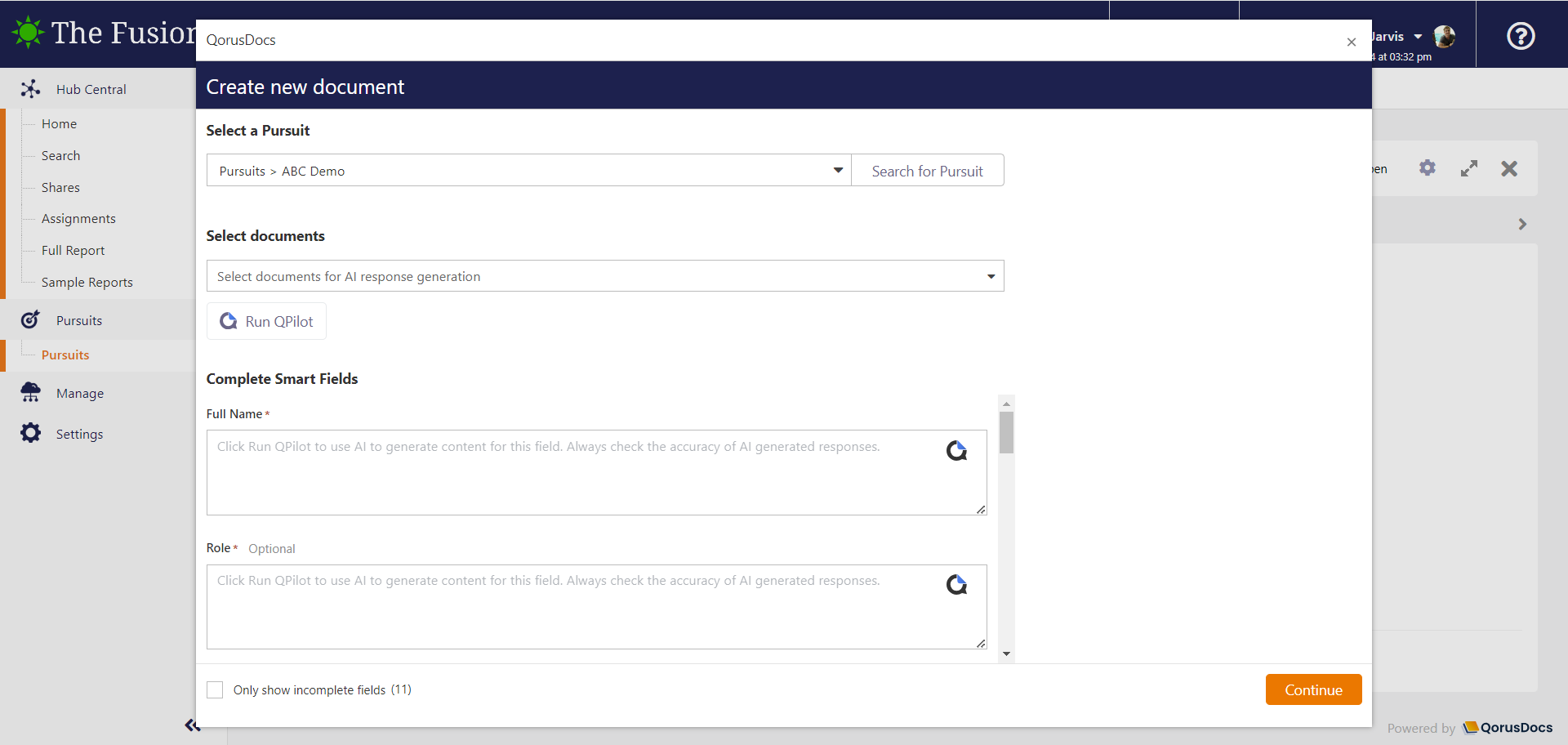This screenshot has height=745, width=1568.
Task: Open Home in sidebar
Action: [x=59, y=123]
